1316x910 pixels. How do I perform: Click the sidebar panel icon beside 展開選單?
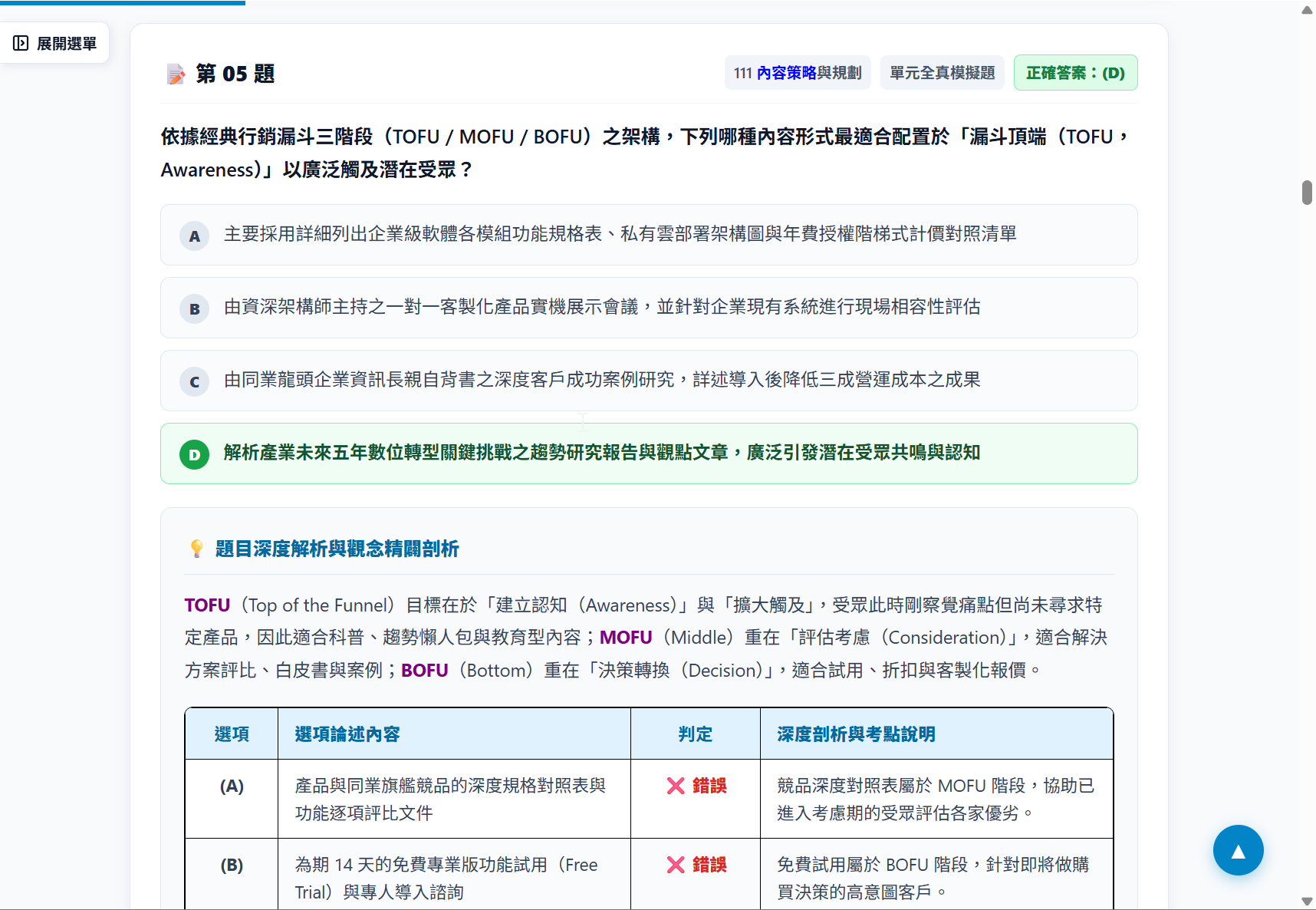pos(21,43)
